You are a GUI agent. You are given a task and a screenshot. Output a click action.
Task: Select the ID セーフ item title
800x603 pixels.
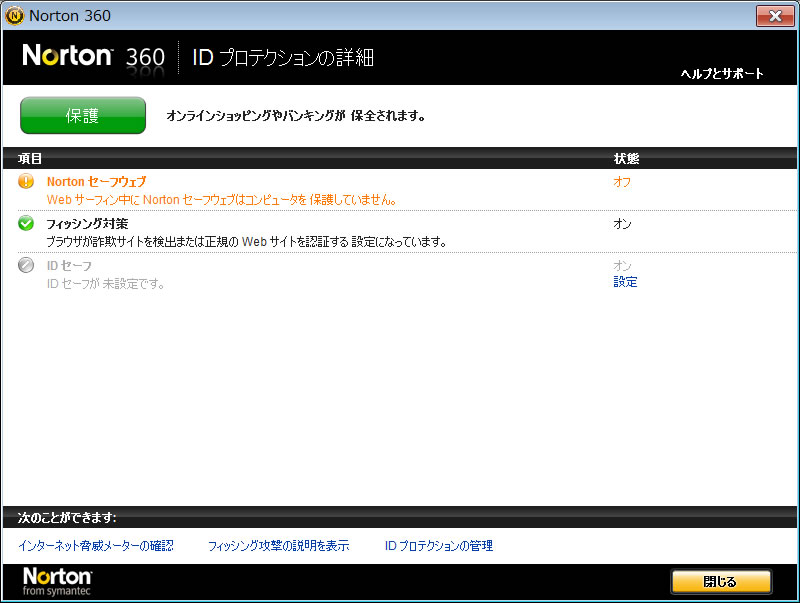point(69,266)
